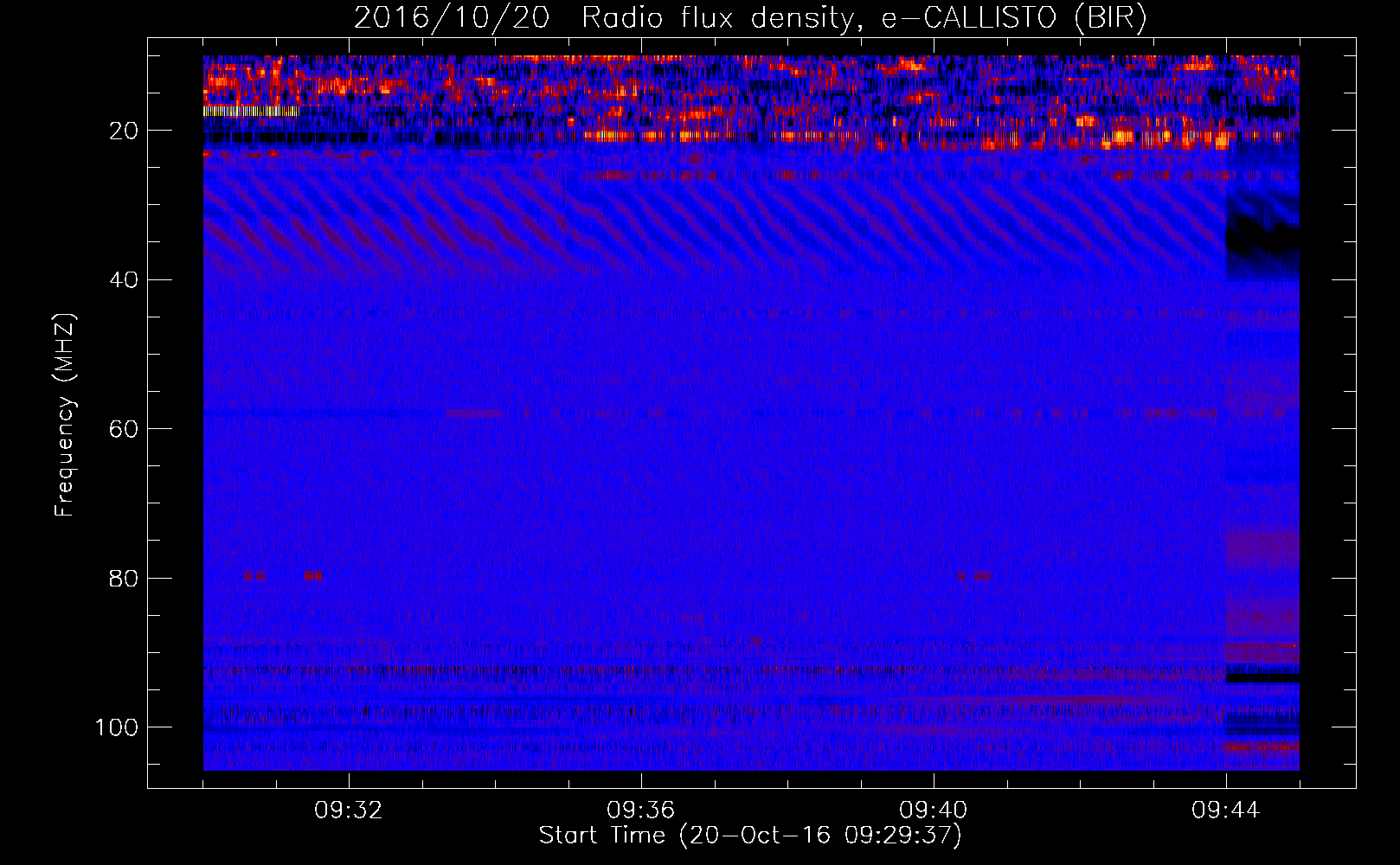
Task: Click the 09:36 time tick label
Action: tap(640, 811)
